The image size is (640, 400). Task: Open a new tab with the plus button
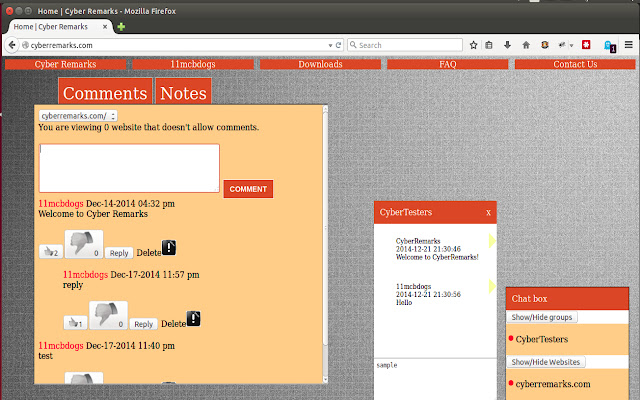pyautogui.click(x=121, y=27)
